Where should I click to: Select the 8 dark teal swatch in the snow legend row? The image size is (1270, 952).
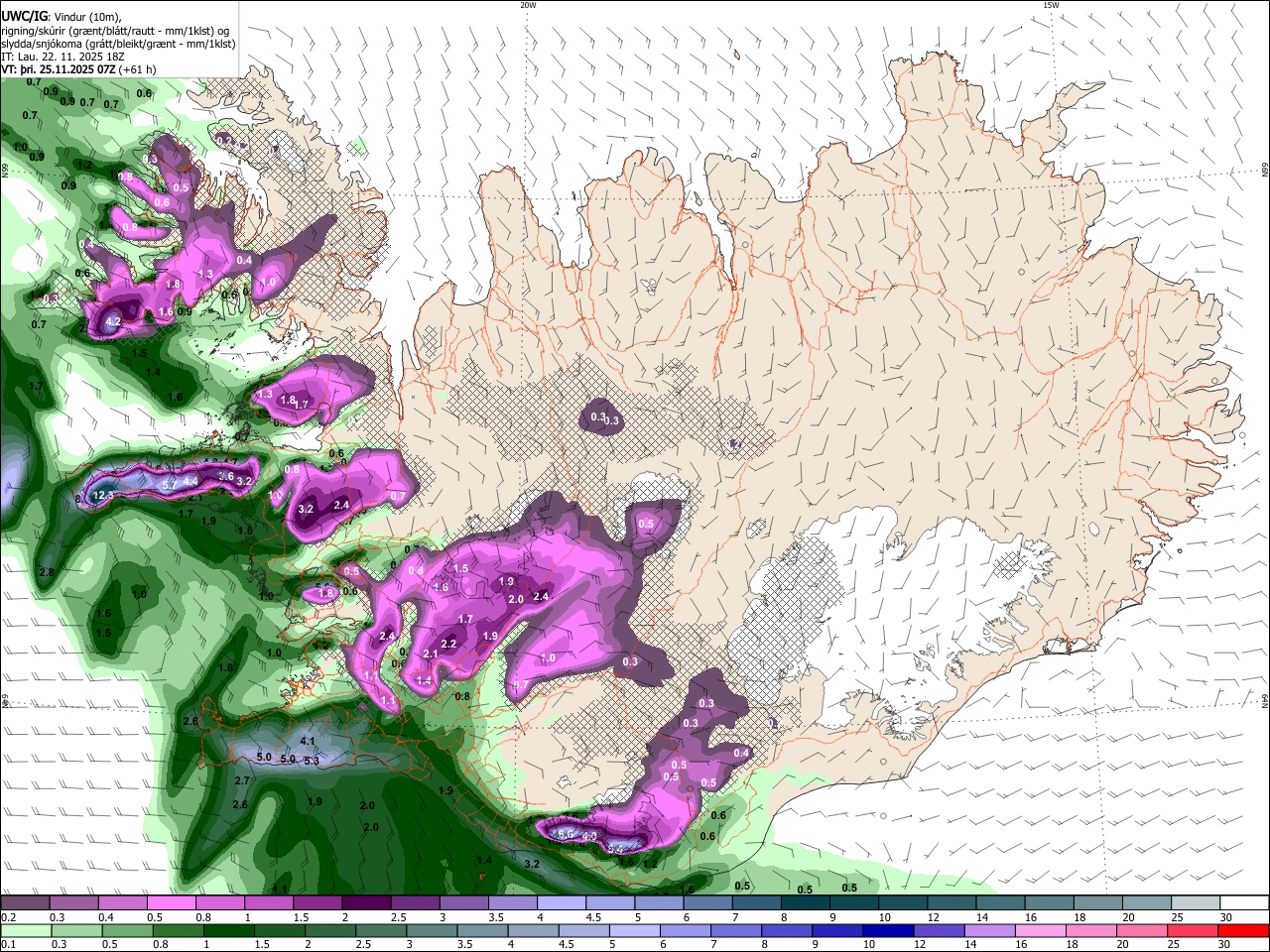[805, 903]
